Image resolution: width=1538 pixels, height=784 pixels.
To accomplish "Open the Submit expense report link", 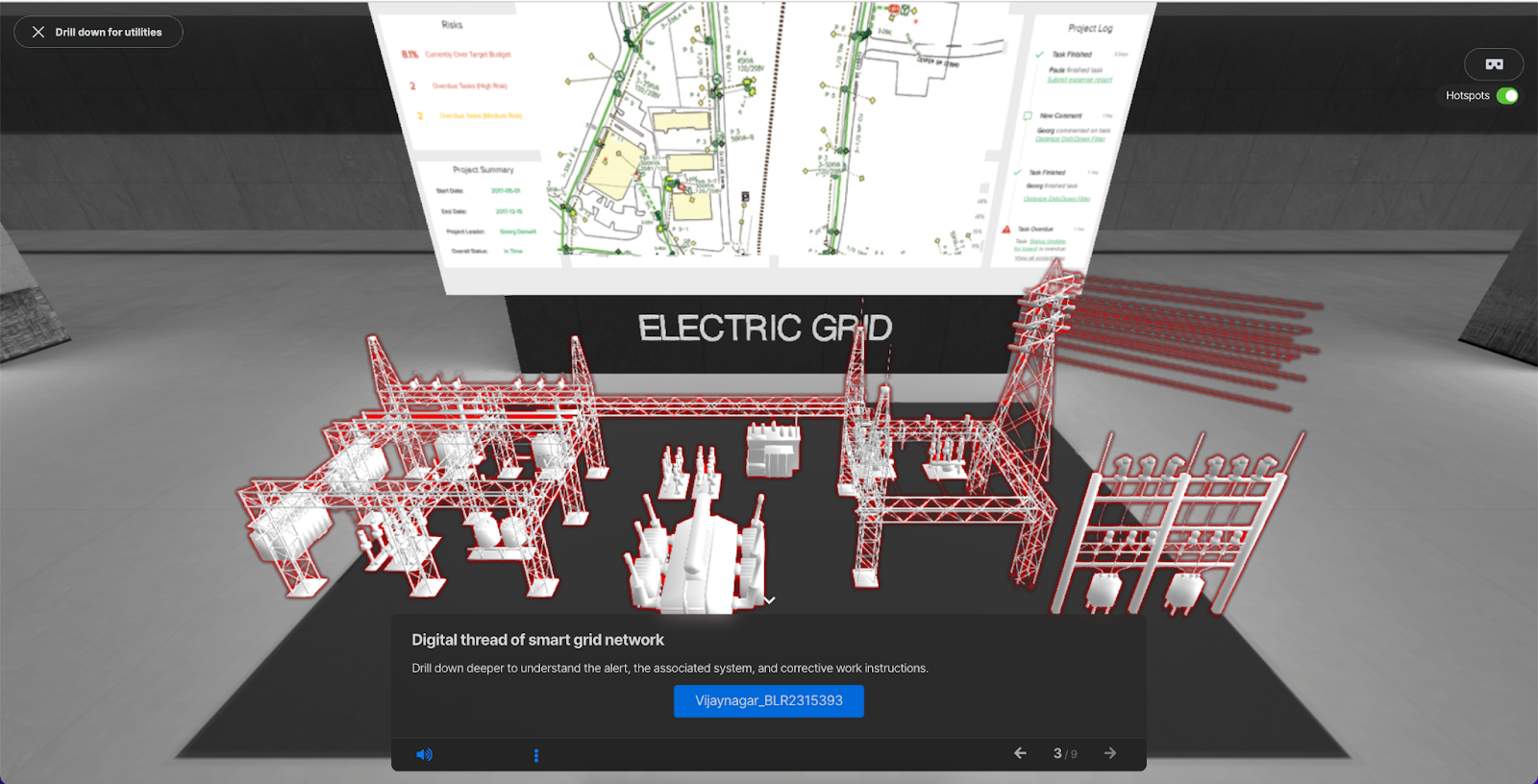I will coord(1079,80).
